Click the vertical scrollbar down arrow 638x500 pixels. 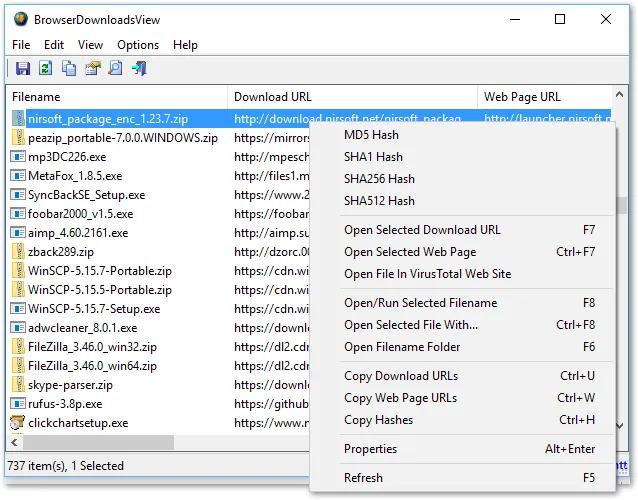click(620, 426)
